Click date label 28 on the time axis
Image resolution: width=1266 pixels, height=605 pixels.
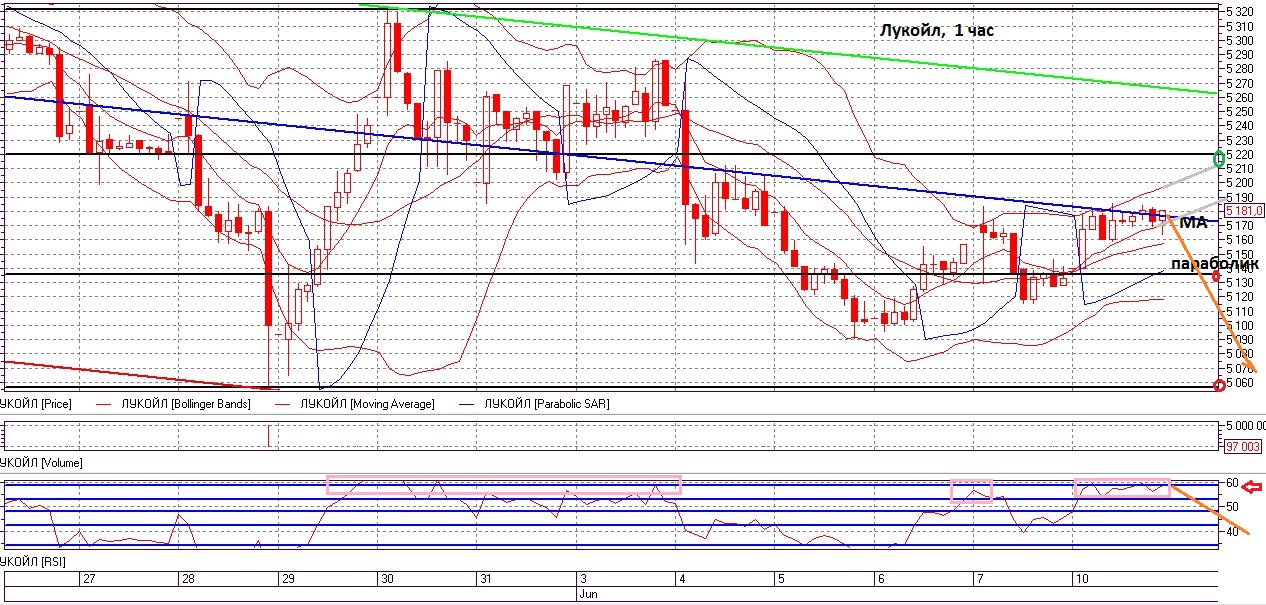click(x=189, y=579)
